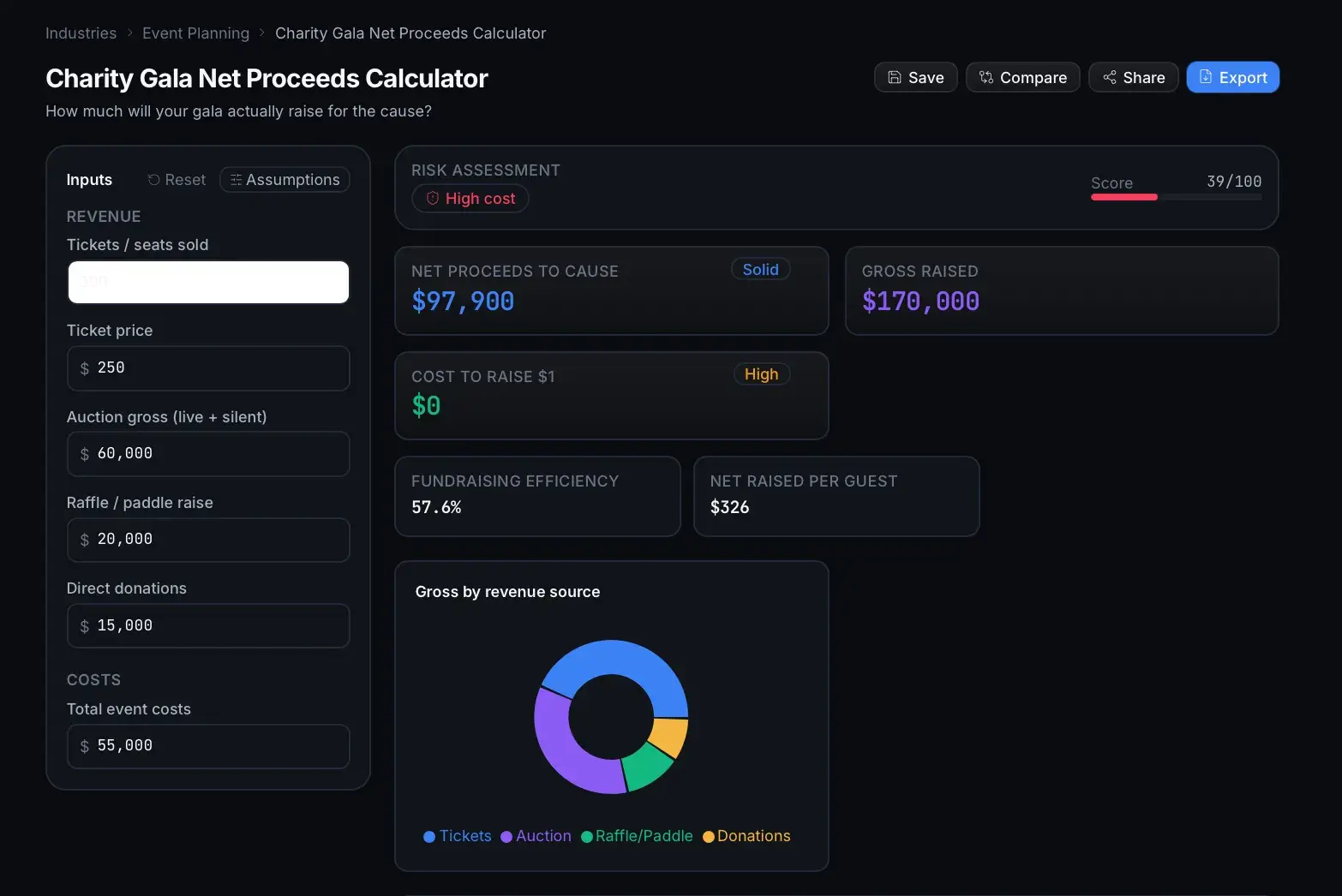Save the calculator scenario

(915, 77)
